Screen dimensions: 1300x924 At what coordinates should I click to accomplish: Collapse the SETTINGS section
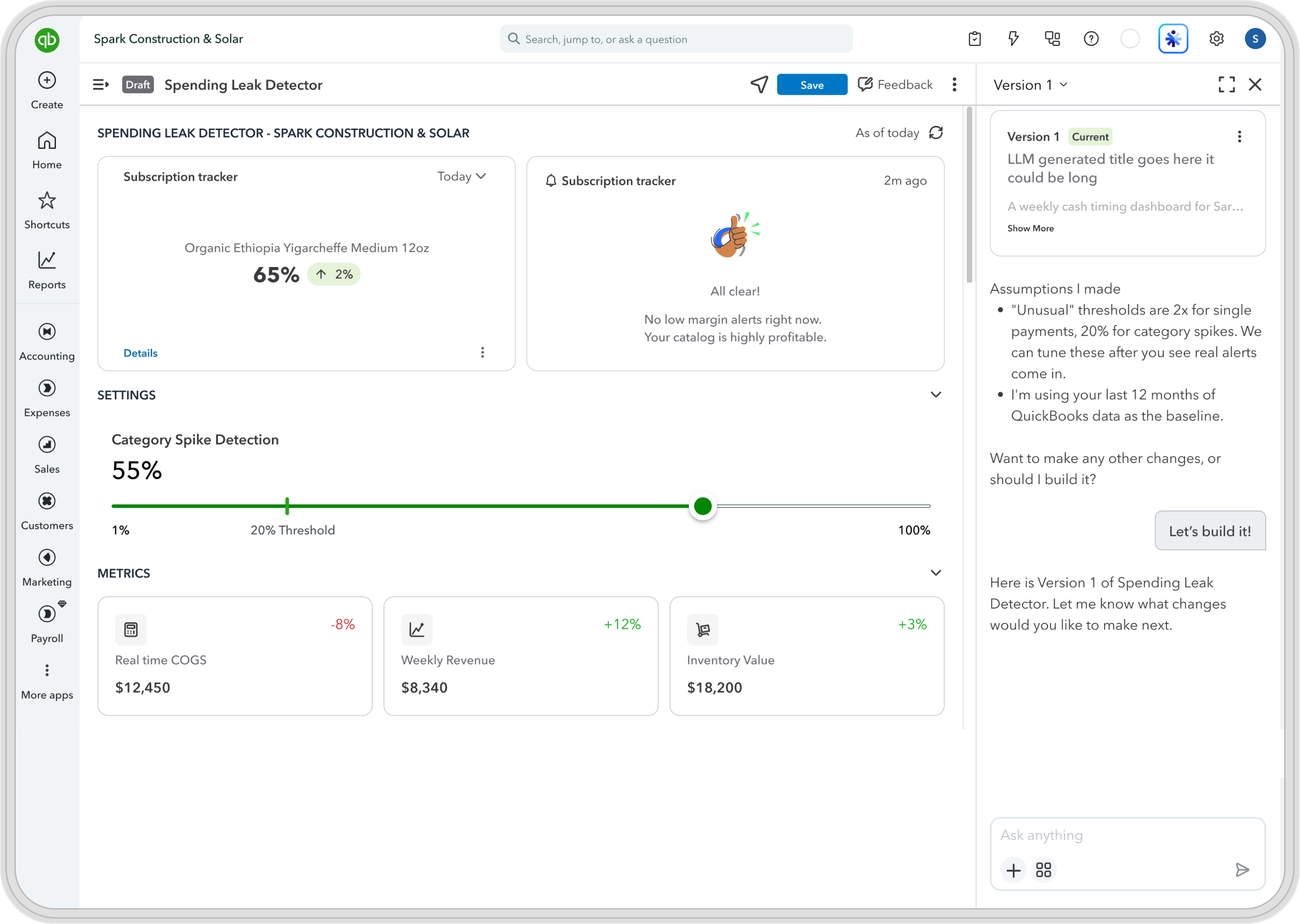coord(936,395)
